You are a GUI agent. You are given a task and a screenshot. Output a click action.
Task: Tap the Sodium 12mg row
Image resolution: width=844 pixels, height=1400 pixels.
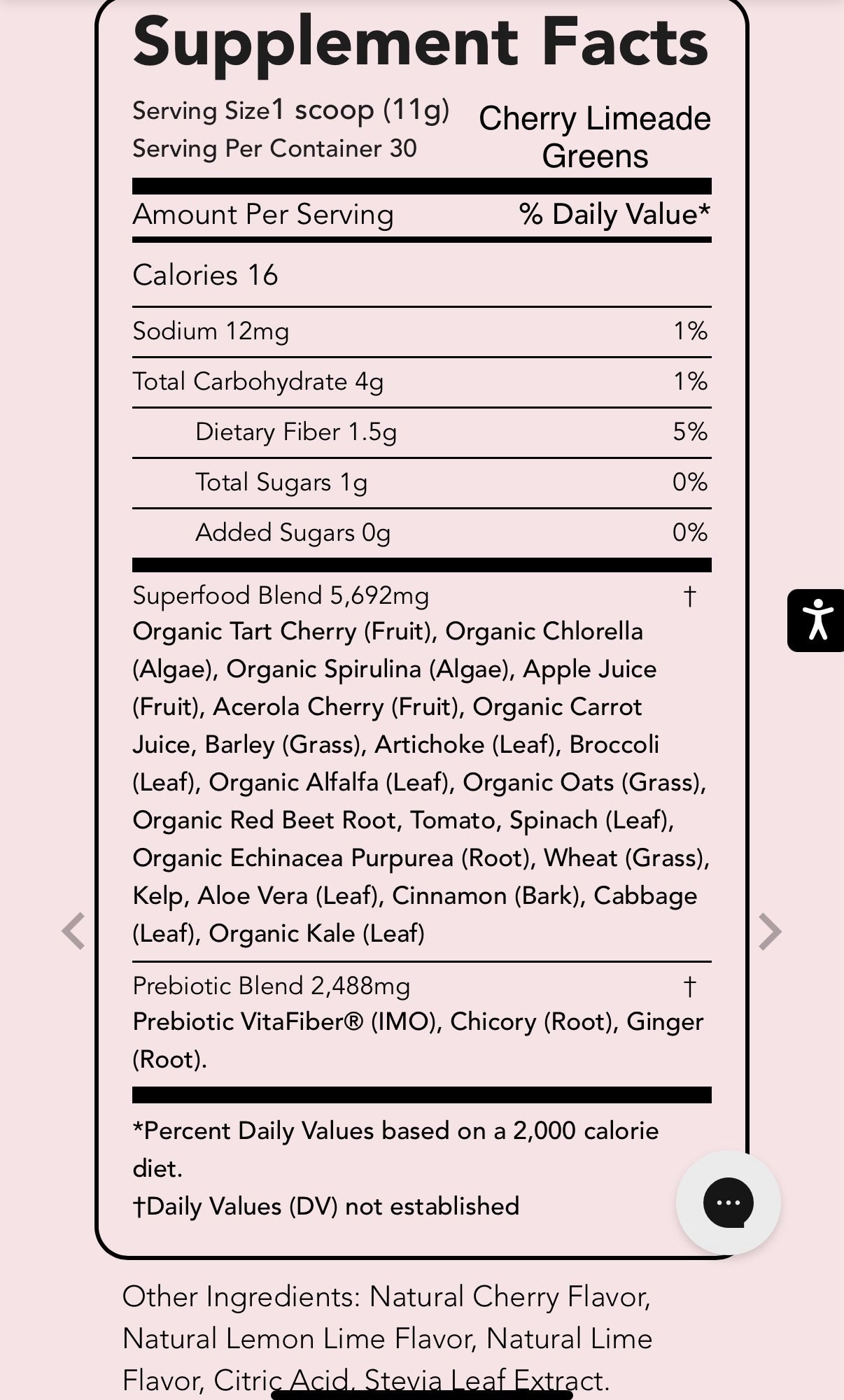tap(422, 331)
